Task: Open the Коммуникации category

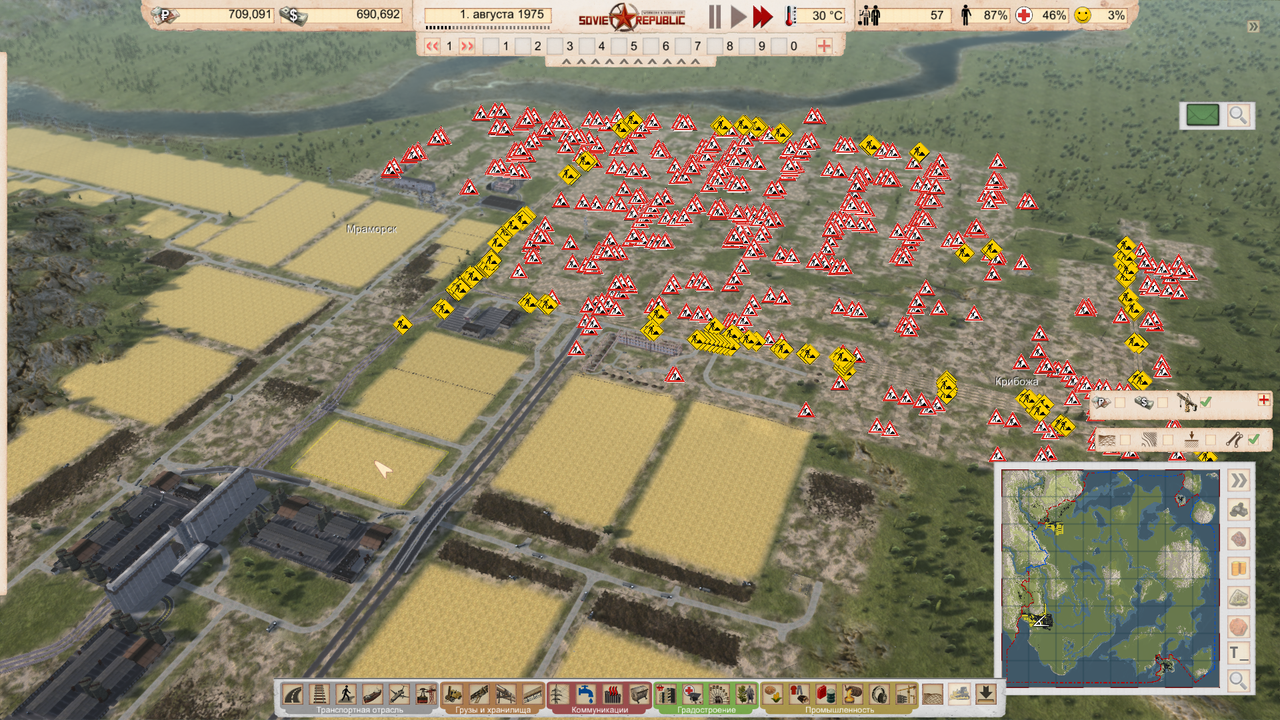Action: (600, 710)
